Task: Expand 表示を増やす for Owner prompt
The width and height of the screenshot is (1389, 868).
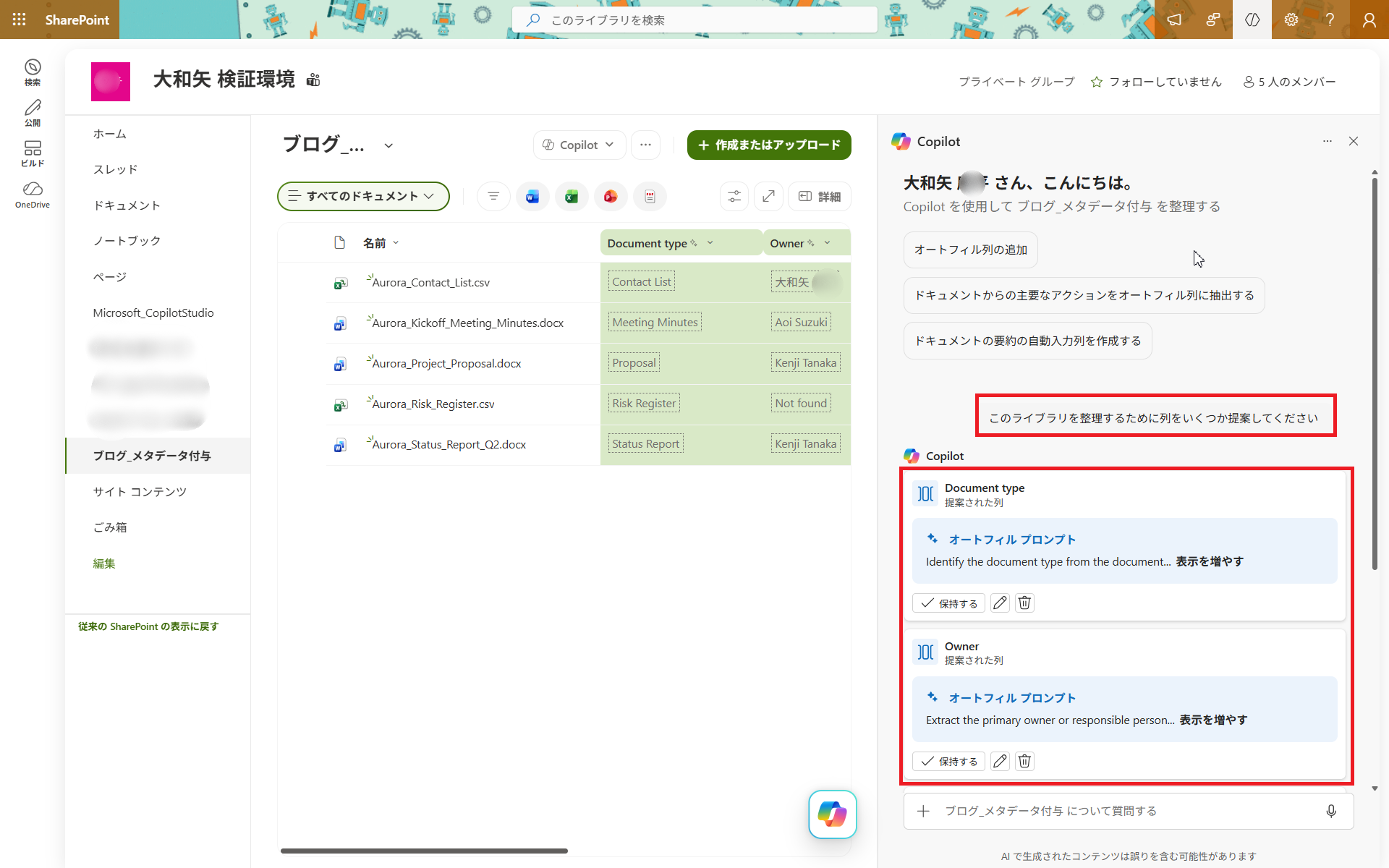Action: pyautogui.click(x=1213, y=720)
